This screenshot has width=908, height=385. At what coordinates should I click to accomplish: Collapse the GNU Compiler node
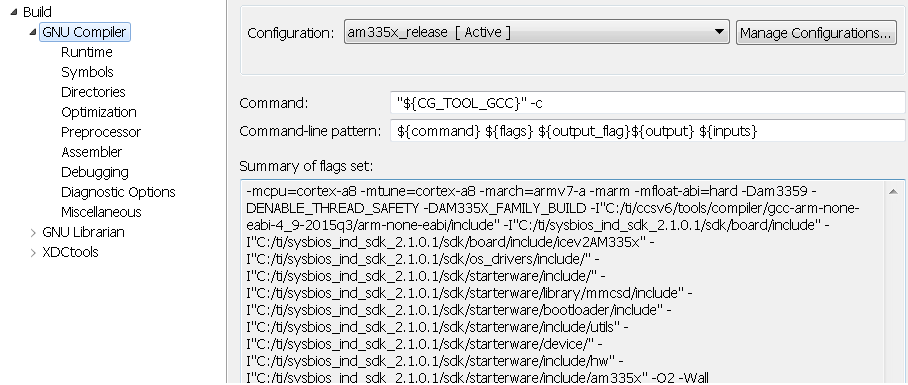click(33, 32)
